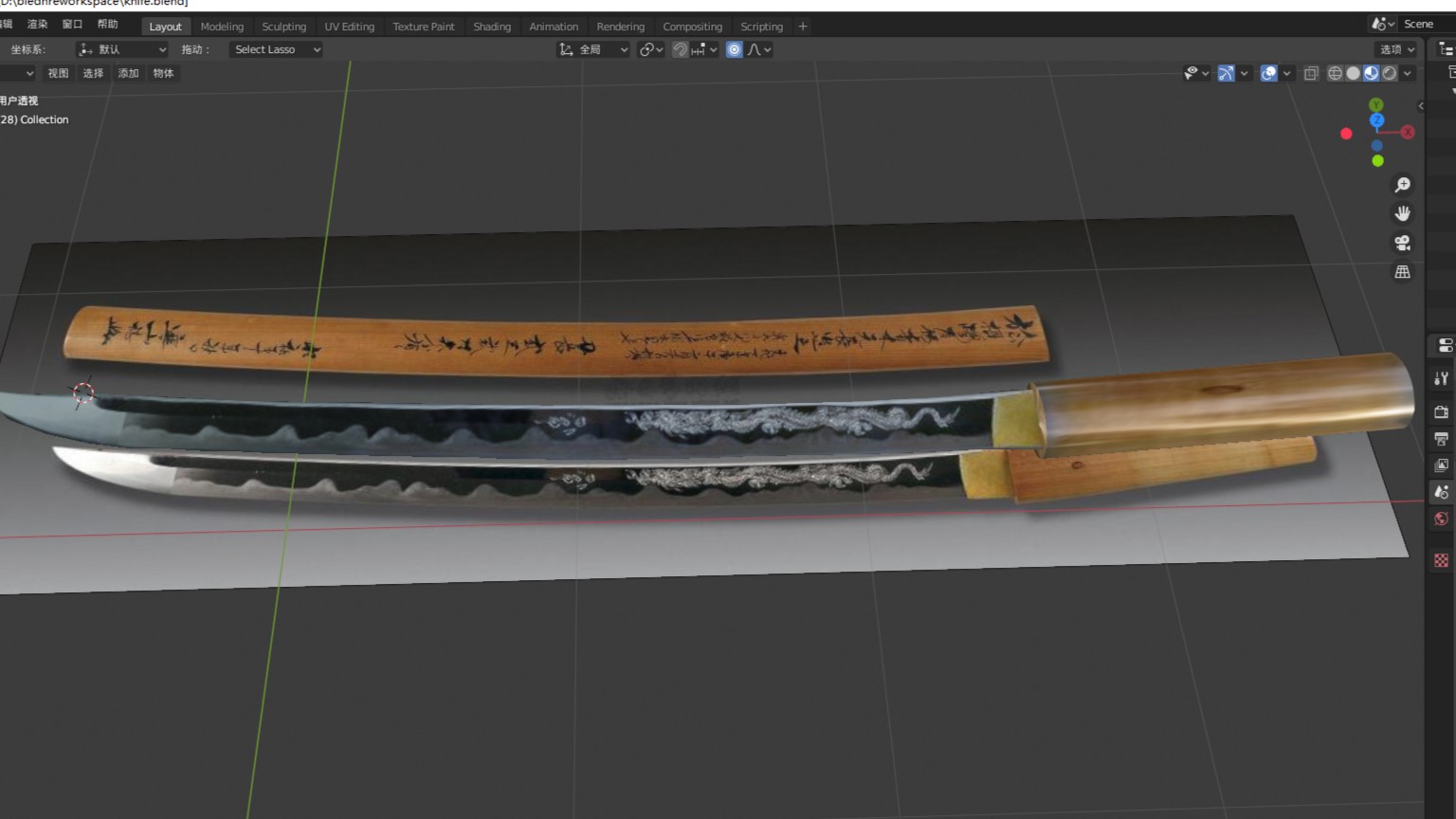This screenshot has height=819, width=1456.
Task: Open the Render properties tab icon
Action: [x=1441, y=412]
